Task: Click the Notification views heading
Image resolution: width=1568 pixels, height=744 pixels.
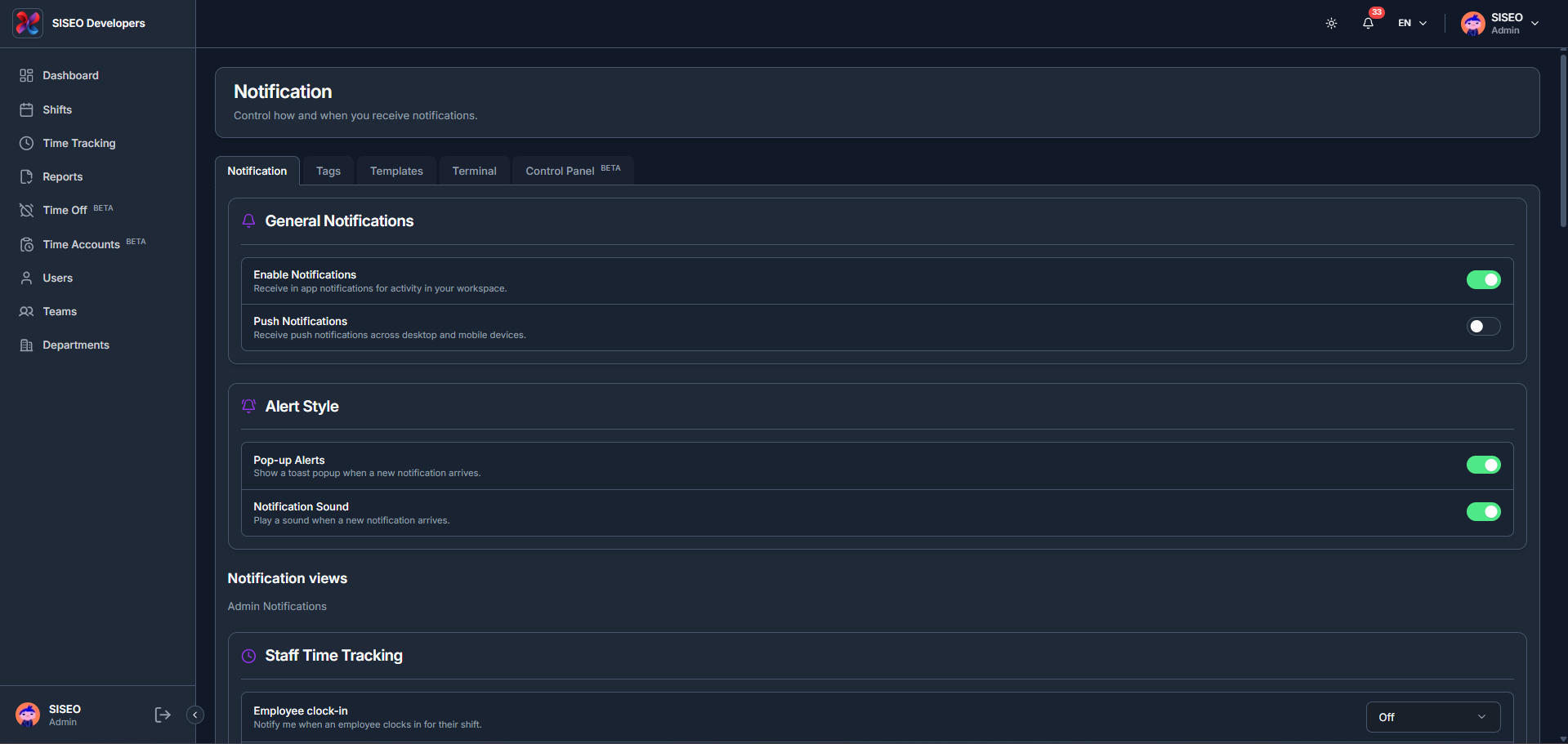Action: pos(288,578)
